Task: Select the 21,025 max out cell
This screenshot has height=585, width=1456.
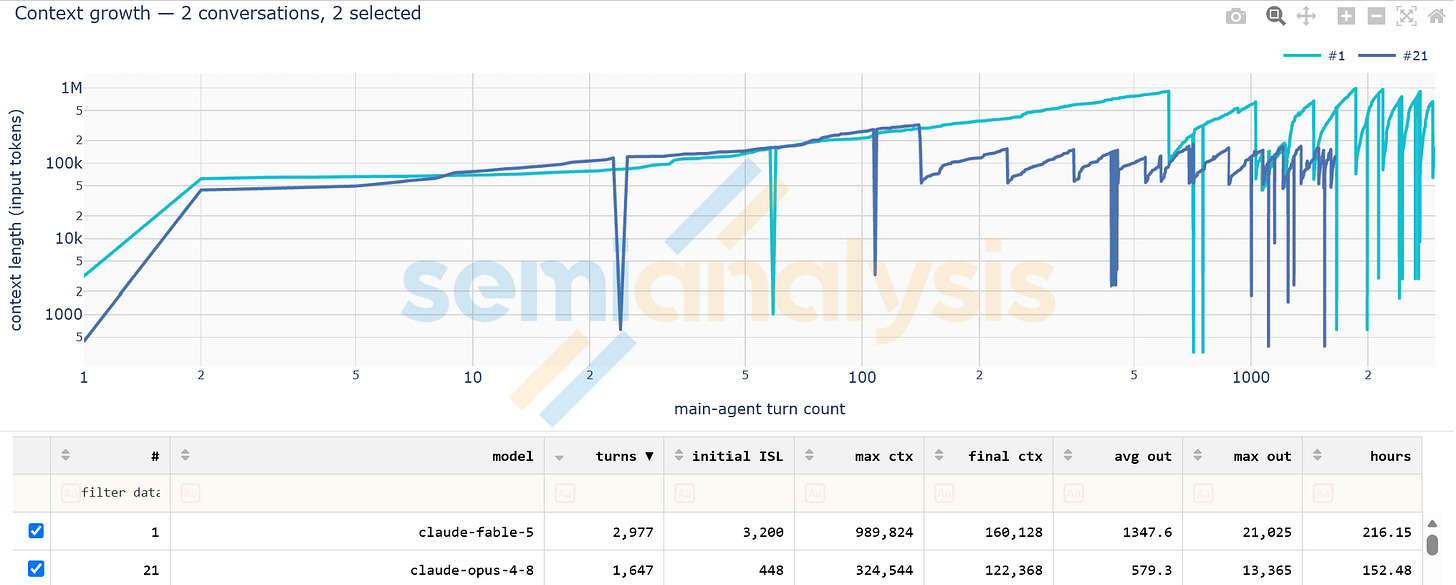Action: point(1243,532)
